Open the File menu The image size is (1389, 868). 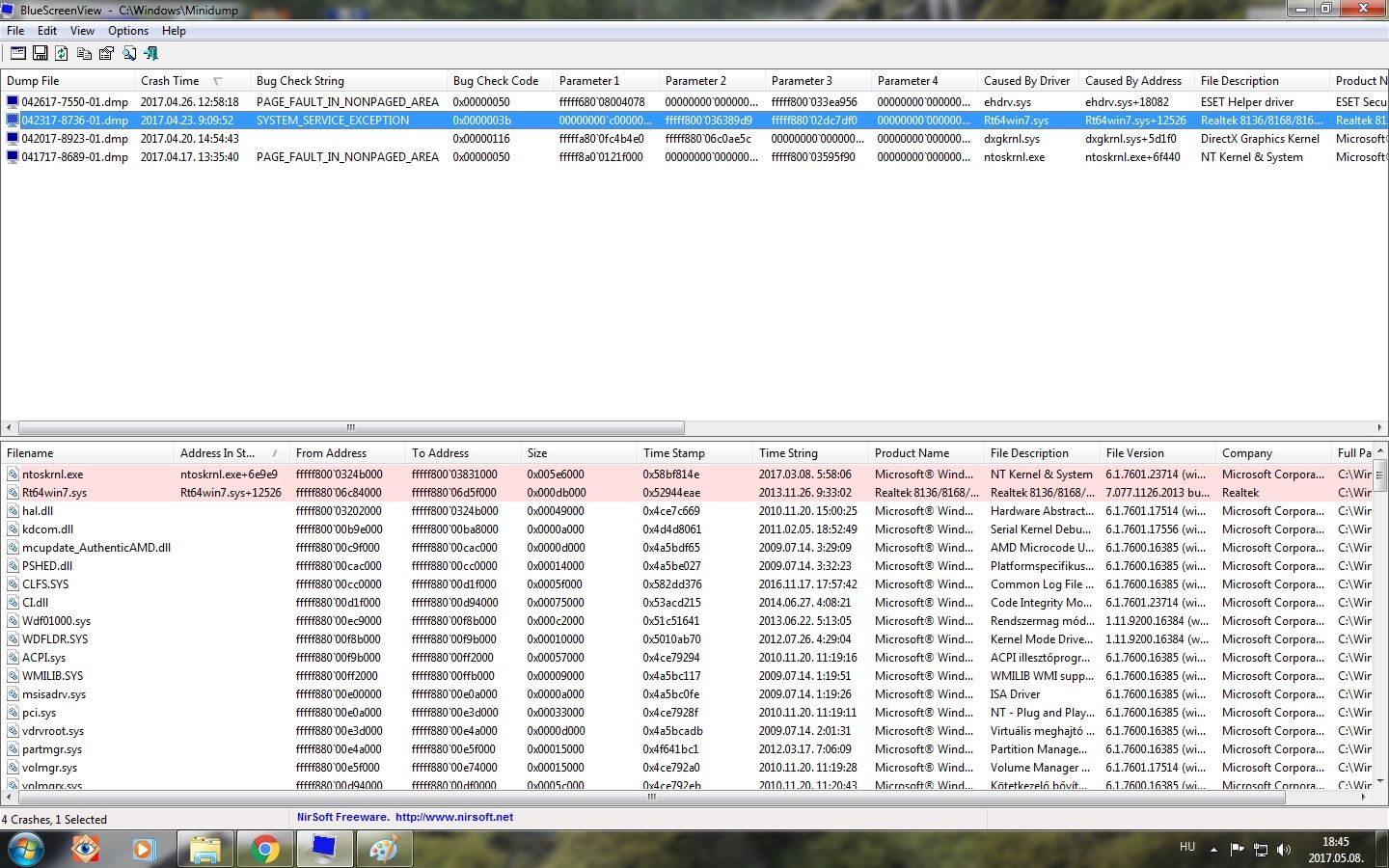click(15, 31)
